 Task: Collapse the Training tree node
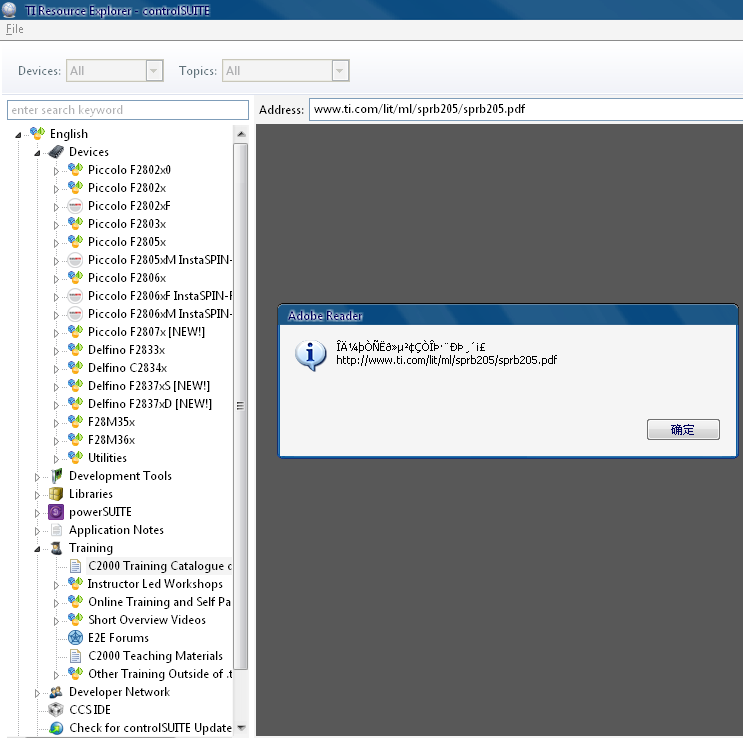click(x=37, y=549)
